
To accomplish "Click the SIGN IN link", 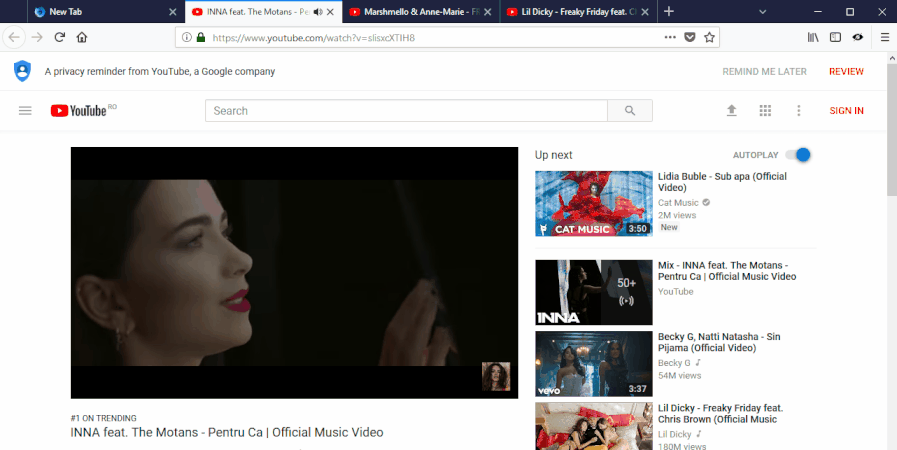I will pyautogui.click(x=846, y=111).
